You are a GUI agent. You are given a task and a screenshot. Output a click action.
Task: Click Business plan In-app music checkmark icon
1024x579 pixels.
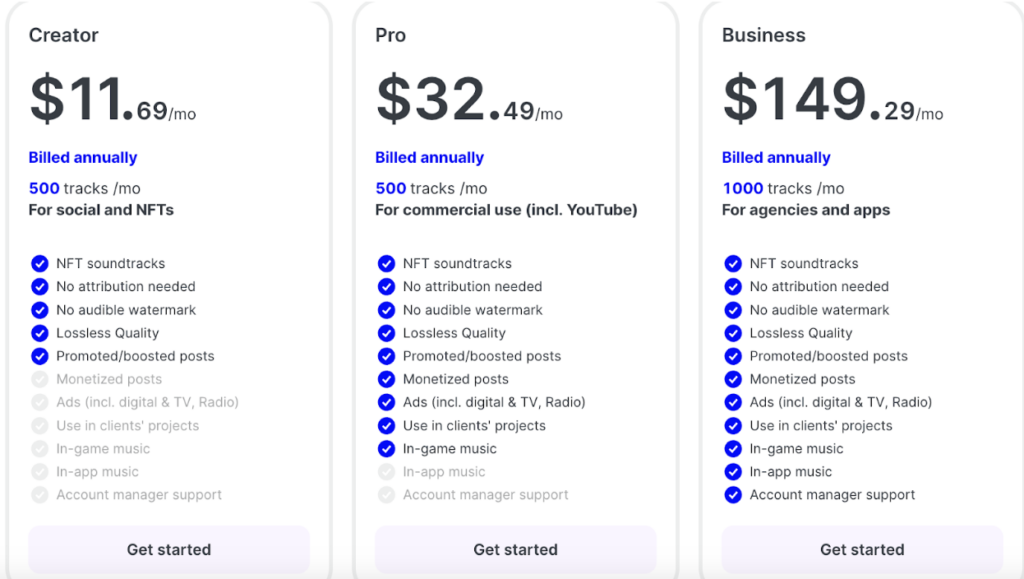click(733, 472)
